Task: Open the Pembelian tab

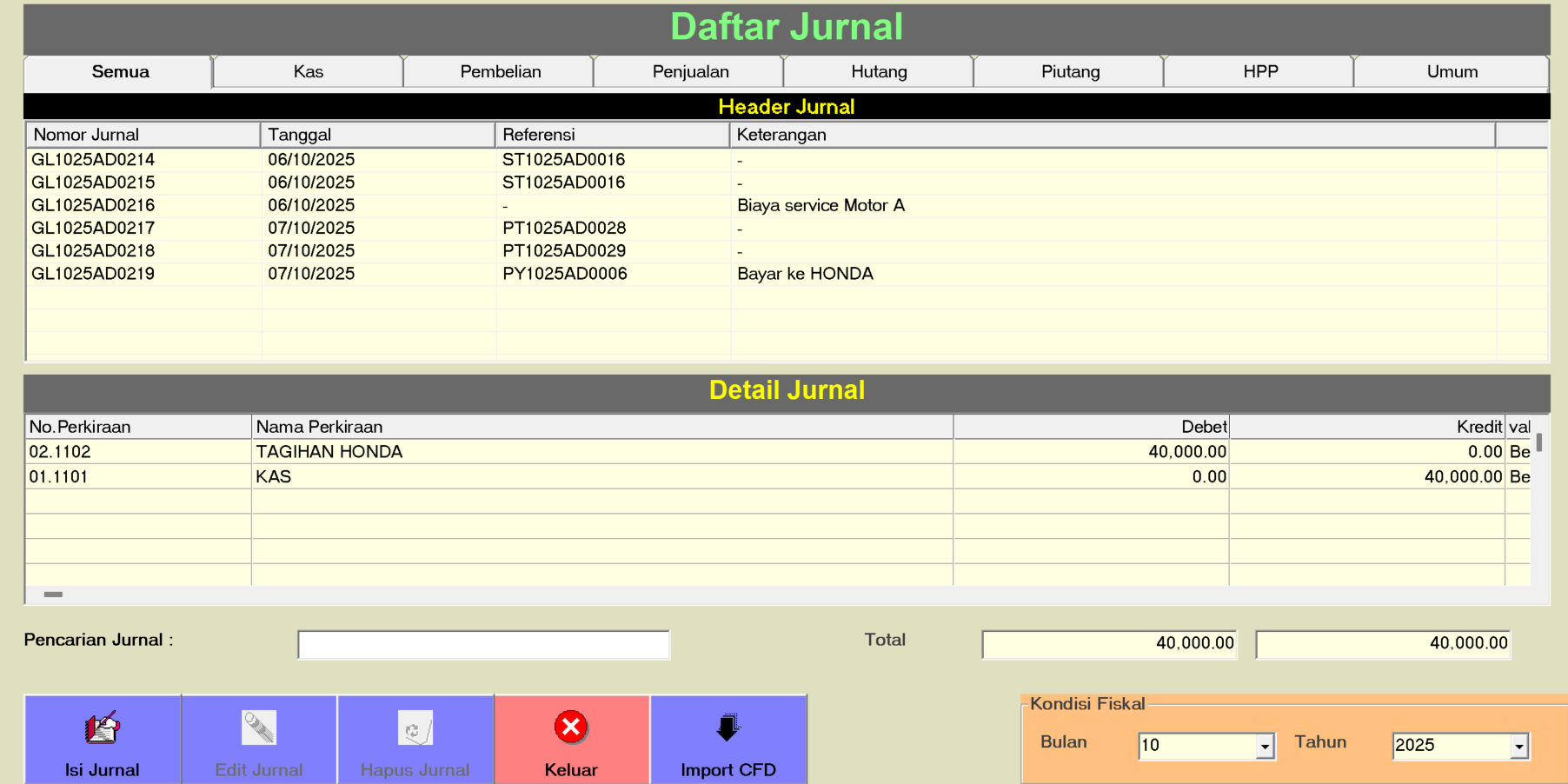Action: tap(500, 72)
